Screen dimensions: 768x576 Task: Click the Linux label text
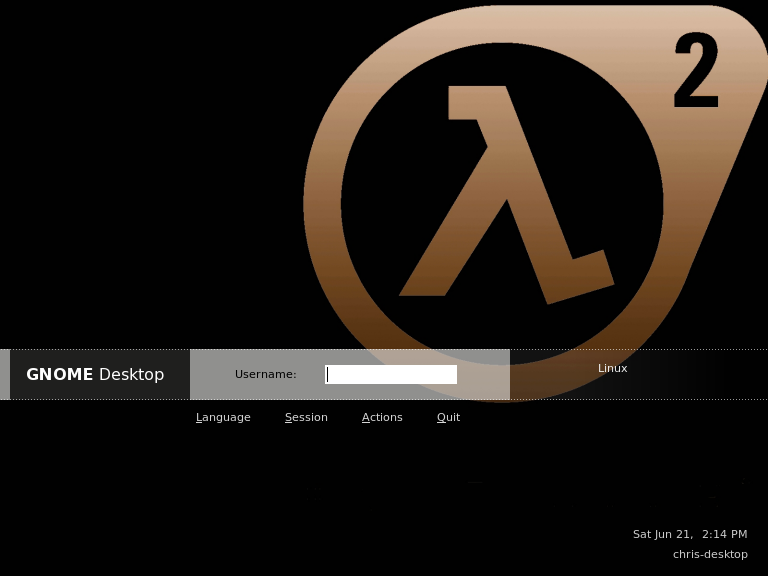click(612, 368)
